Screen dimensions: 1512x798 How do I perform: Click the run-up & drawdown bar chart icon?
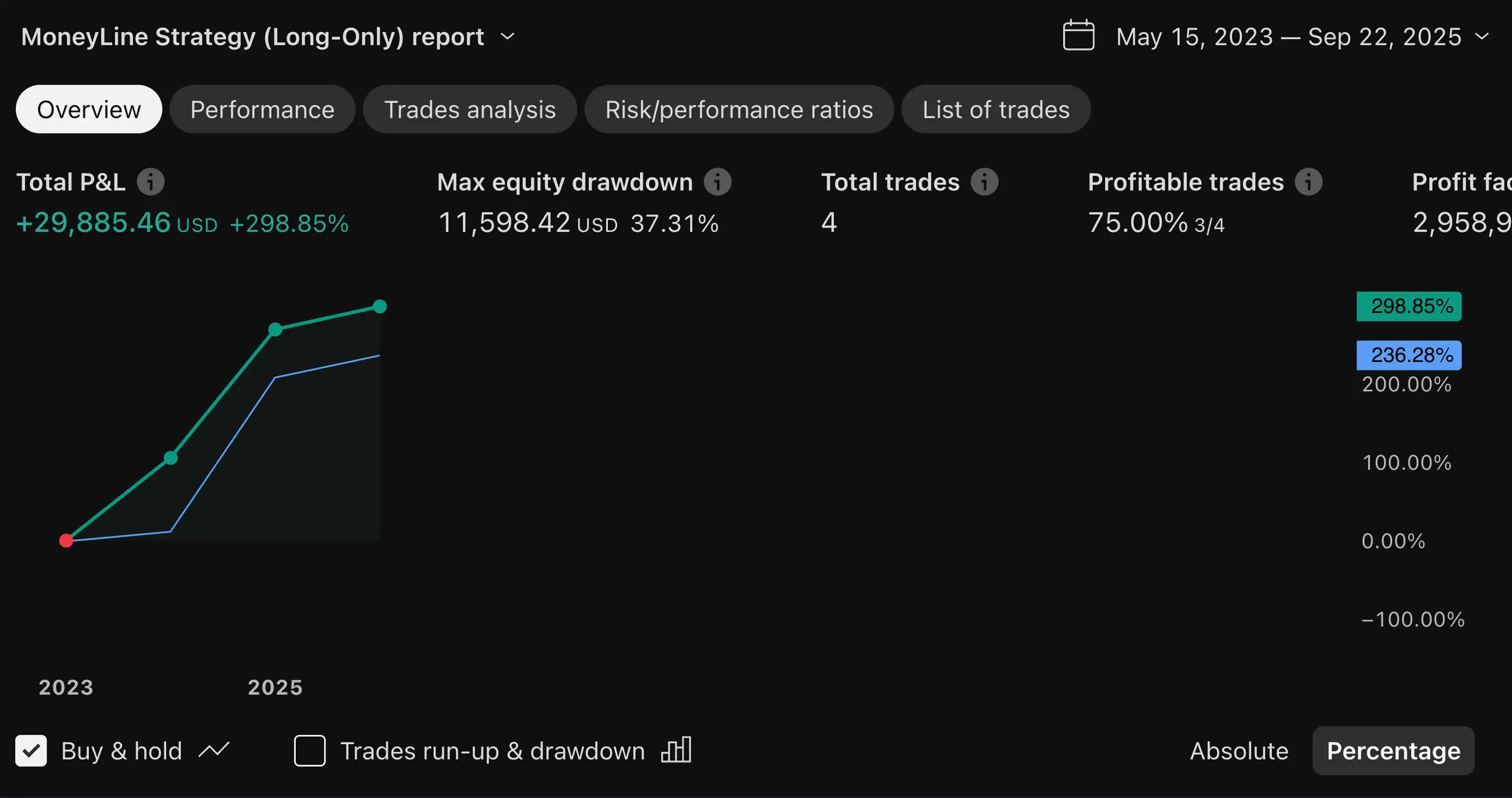(676, 750)
